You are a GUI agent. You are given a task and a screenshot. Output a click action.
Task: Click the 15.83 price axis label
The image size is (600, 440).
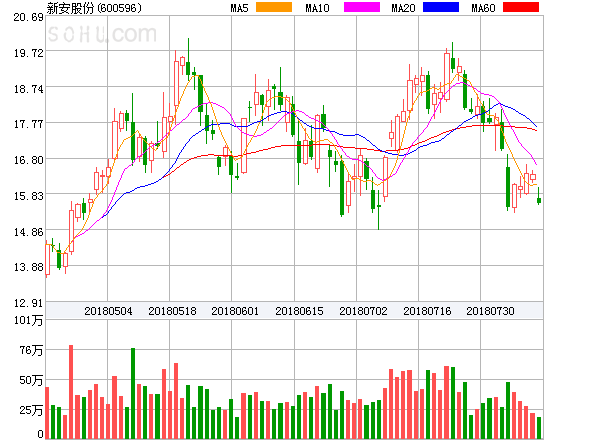tap(28, 196)
